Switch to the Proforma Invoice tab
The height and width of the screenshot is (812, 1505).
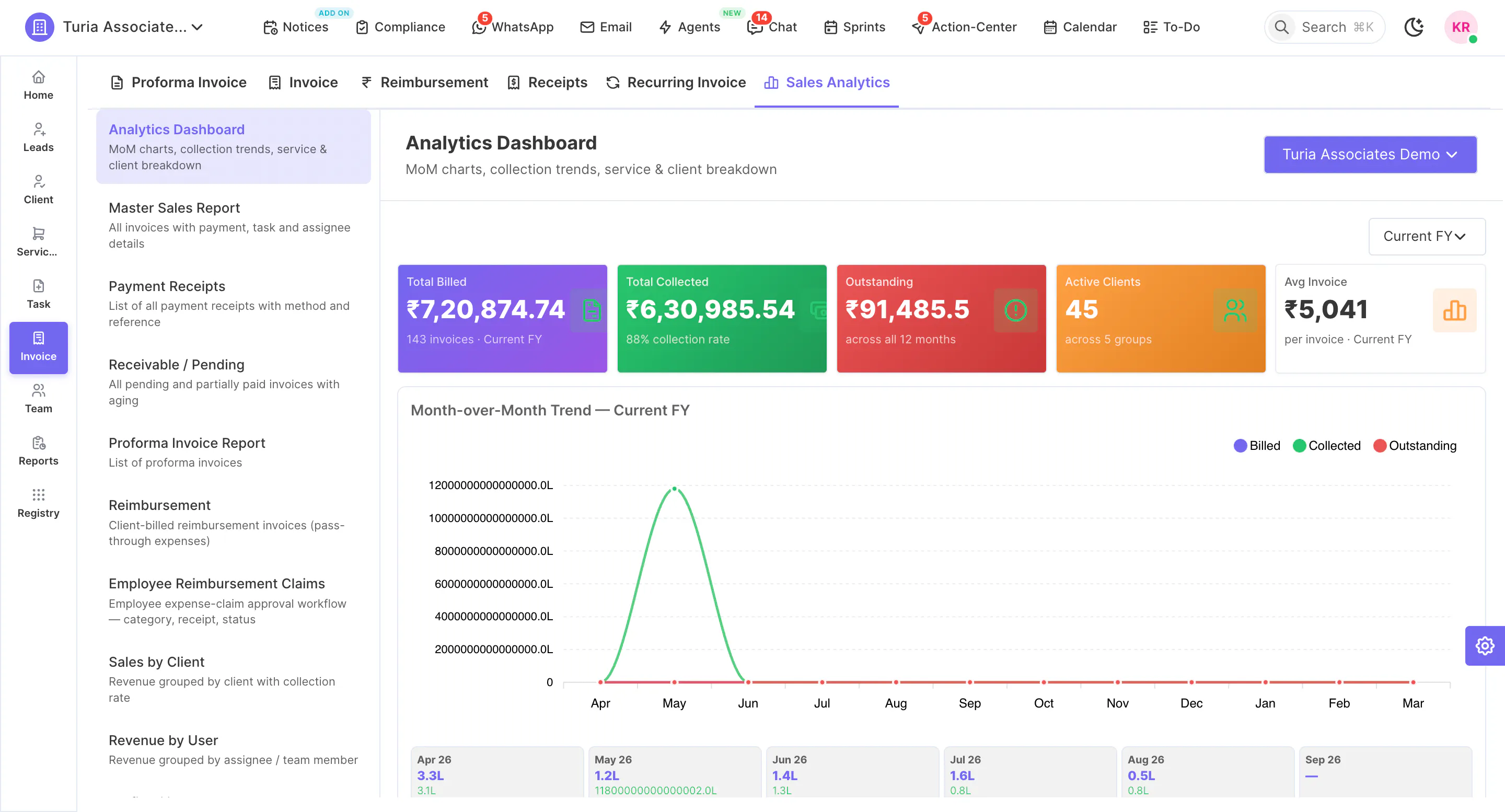178,83
